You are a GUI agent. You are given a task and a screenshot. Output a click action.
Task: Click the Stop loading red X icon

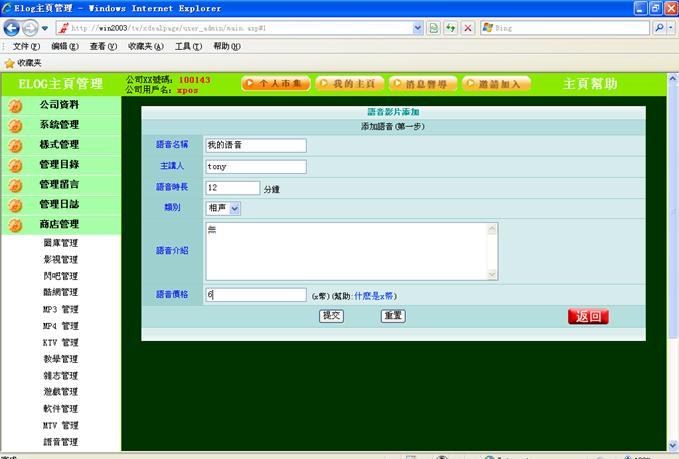(x=468, y=28)
